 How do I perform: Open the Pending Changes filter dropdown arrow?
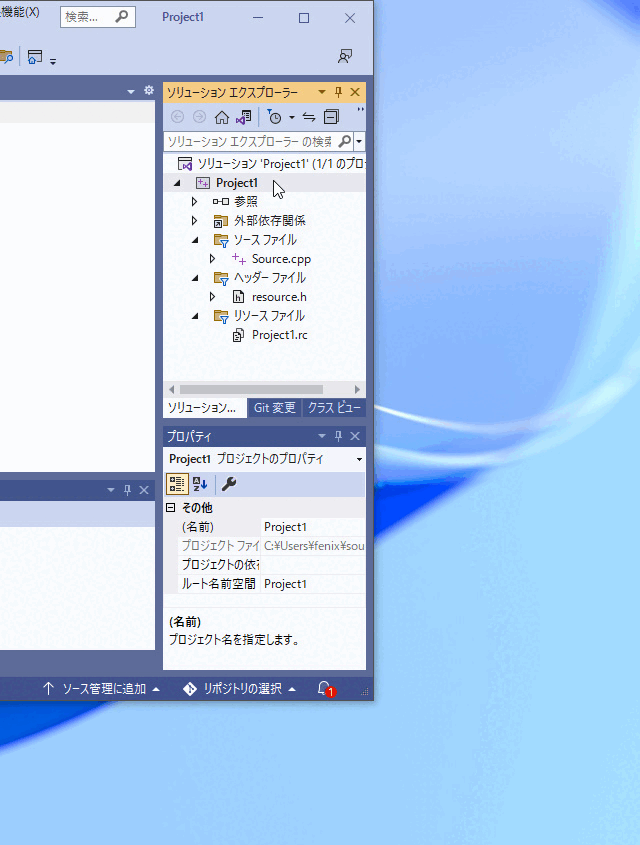click(291, 117)
